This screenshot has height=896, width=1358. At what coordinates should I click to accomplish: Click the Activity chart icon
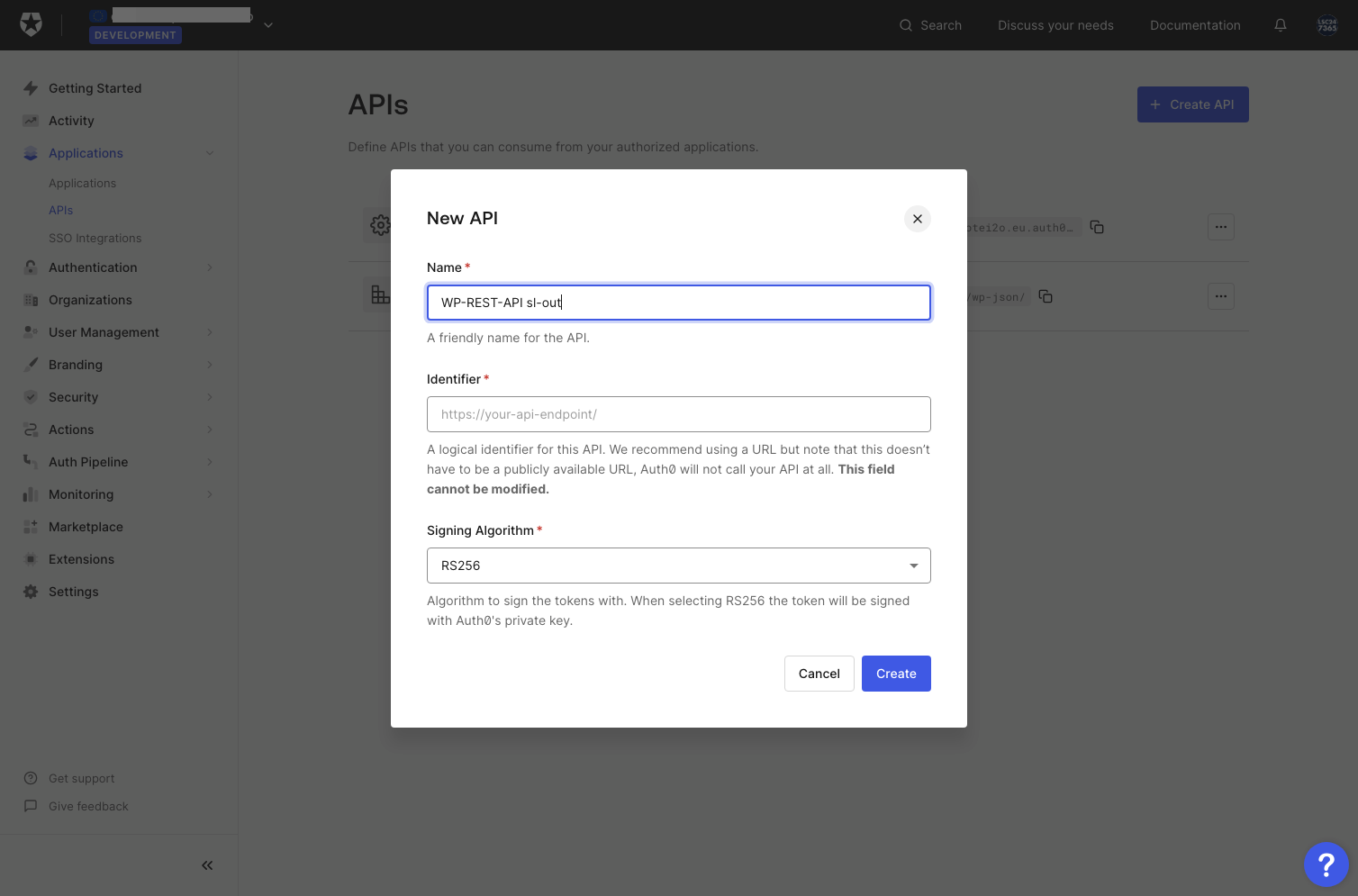click(31, 121)
